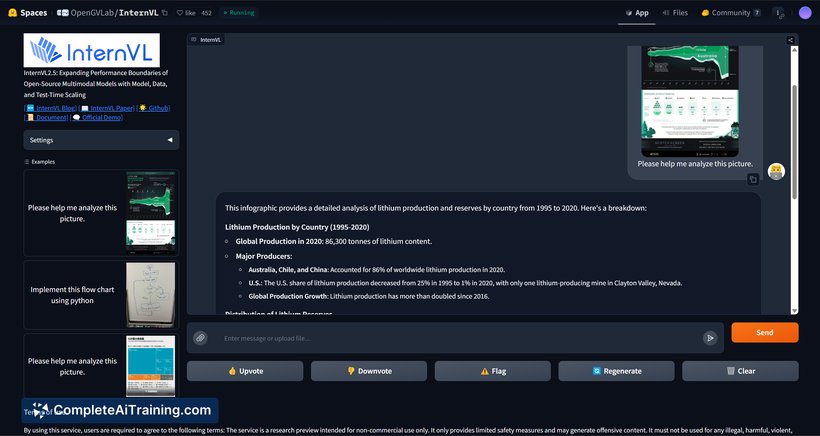Select the flow chart python example
820x436 pixels.
tap(101, 295)
